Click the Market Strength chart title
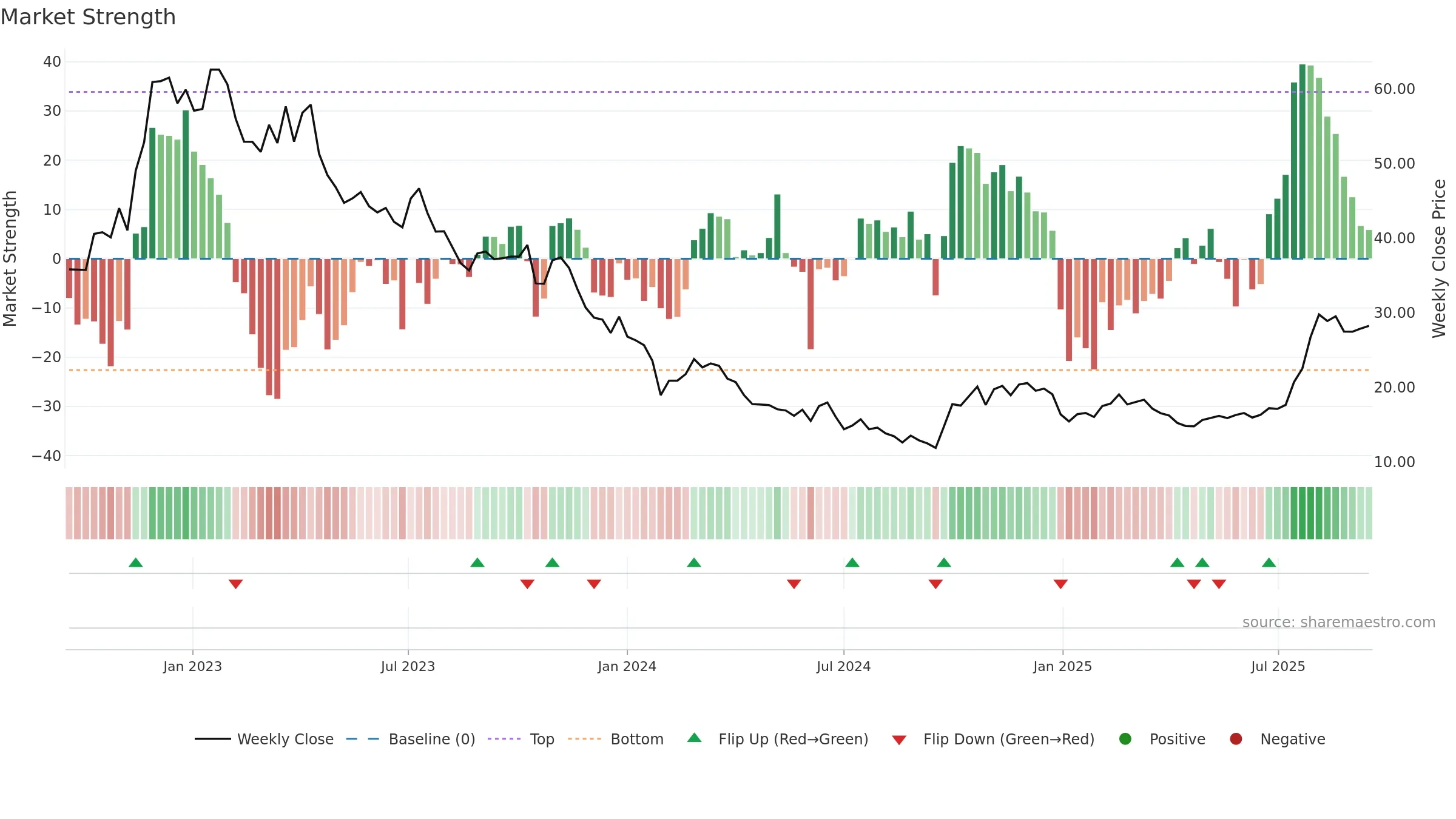Image resolution: width=1456 pixels, height=819 pixels. (x=88, y=17)
